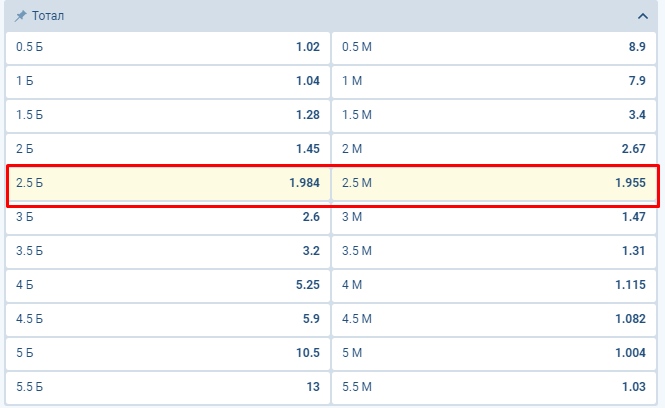
Task: Pick 1 М total at 7.9
Action: click(494, 81)
